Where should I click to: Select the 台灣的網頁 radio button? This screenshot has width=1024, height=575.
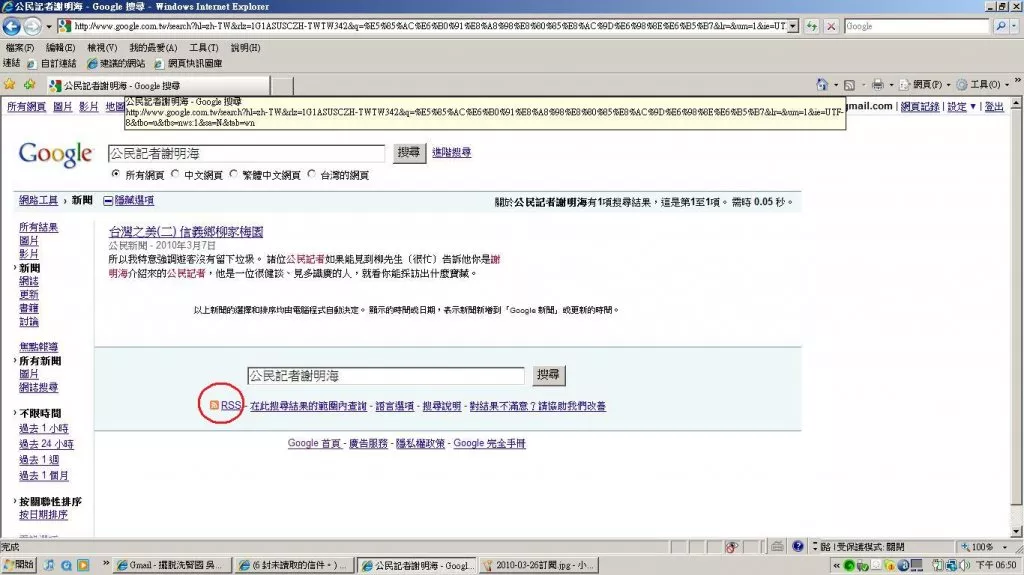312,174
